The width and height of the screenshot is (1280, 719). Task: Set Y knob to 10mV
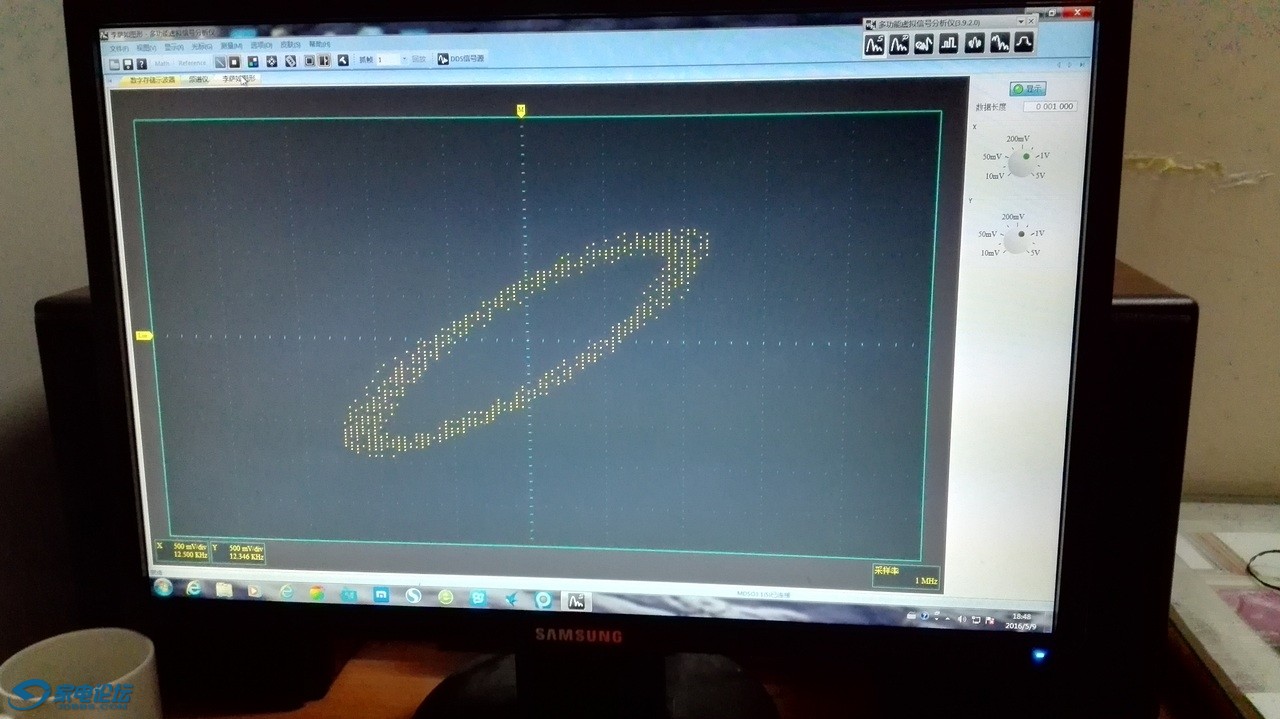[989, 253]
